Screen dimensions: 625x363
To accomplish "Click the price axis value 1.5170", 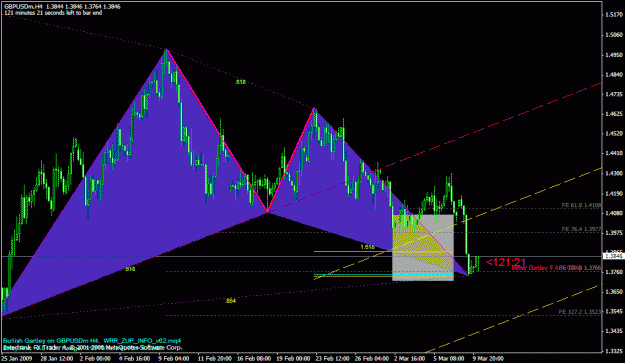I will coord(614,15).
